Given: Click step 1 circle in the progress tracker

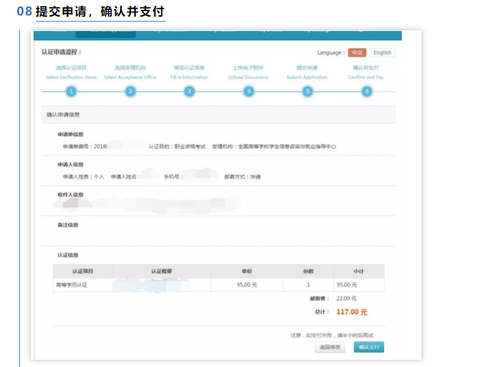Looking at the screenshot, I should pyautogui.click(x=71, y=91).
